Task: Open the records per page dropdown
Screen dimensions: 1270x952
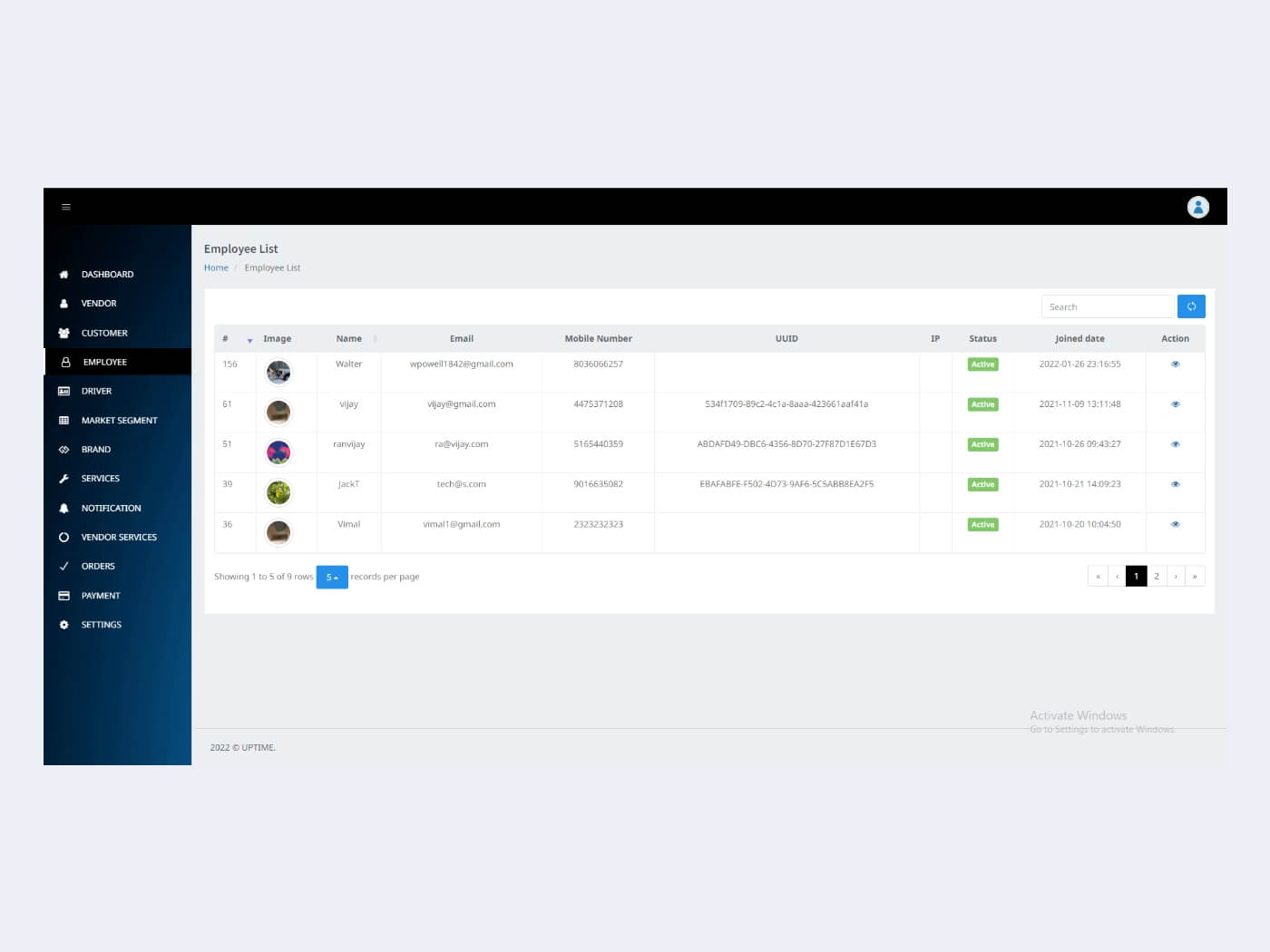Action: (332, 577)
